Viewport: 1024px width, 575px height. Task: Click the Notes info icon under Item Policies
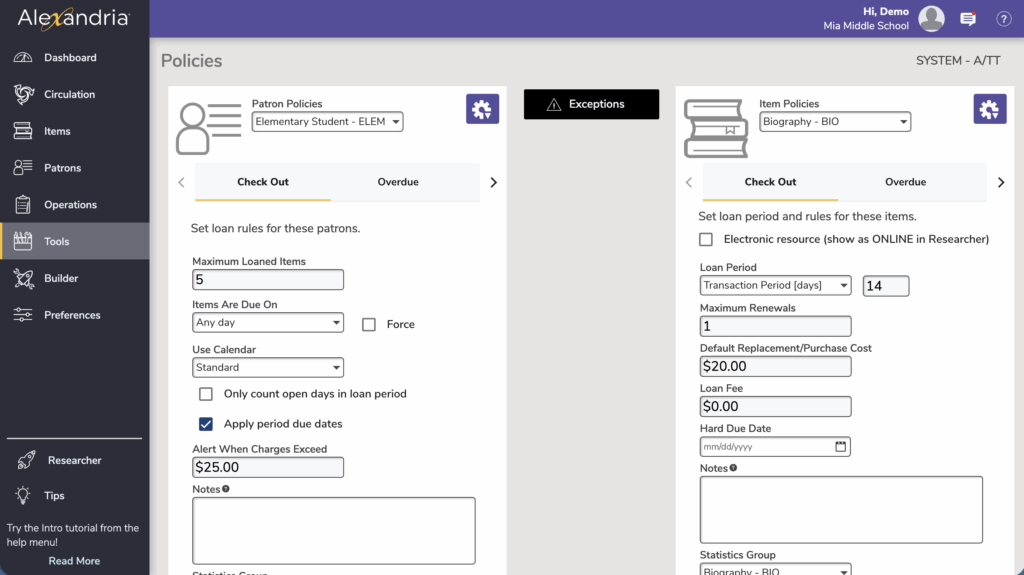coord(733,468)
